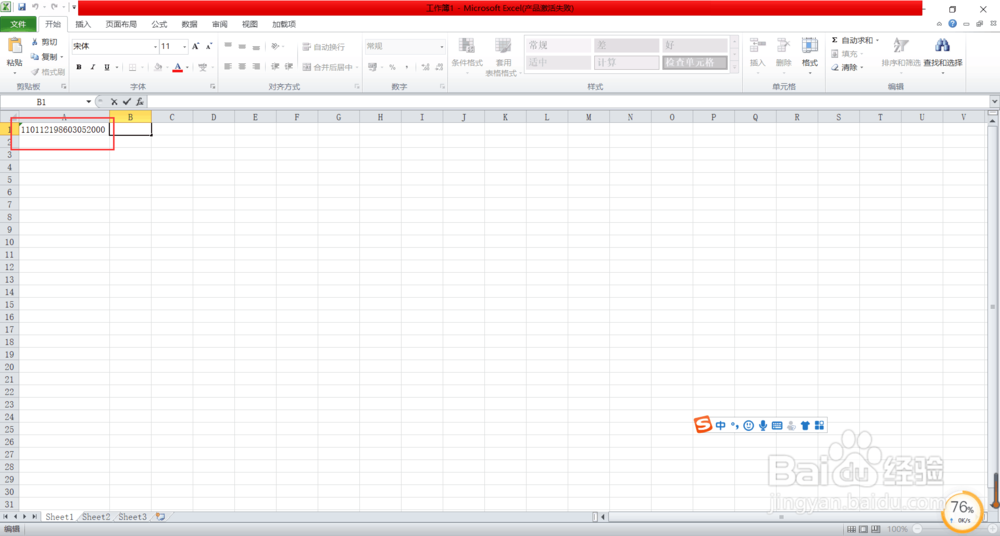
Task: Toggle center text horizontally
Action: tap(242, 66)
